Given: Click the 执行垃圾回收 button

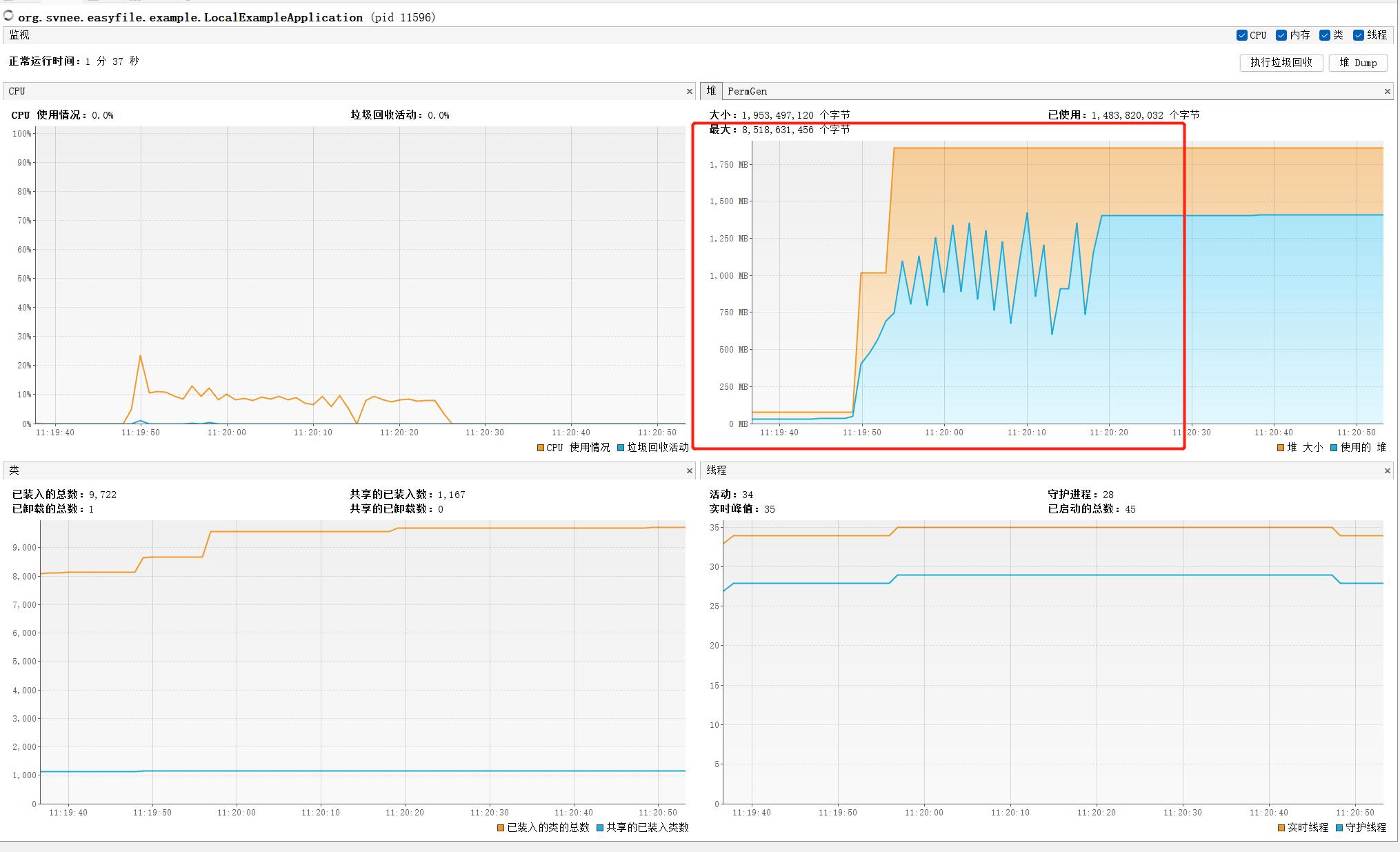Looking at the screenshot, I should tap(1281, 62).
